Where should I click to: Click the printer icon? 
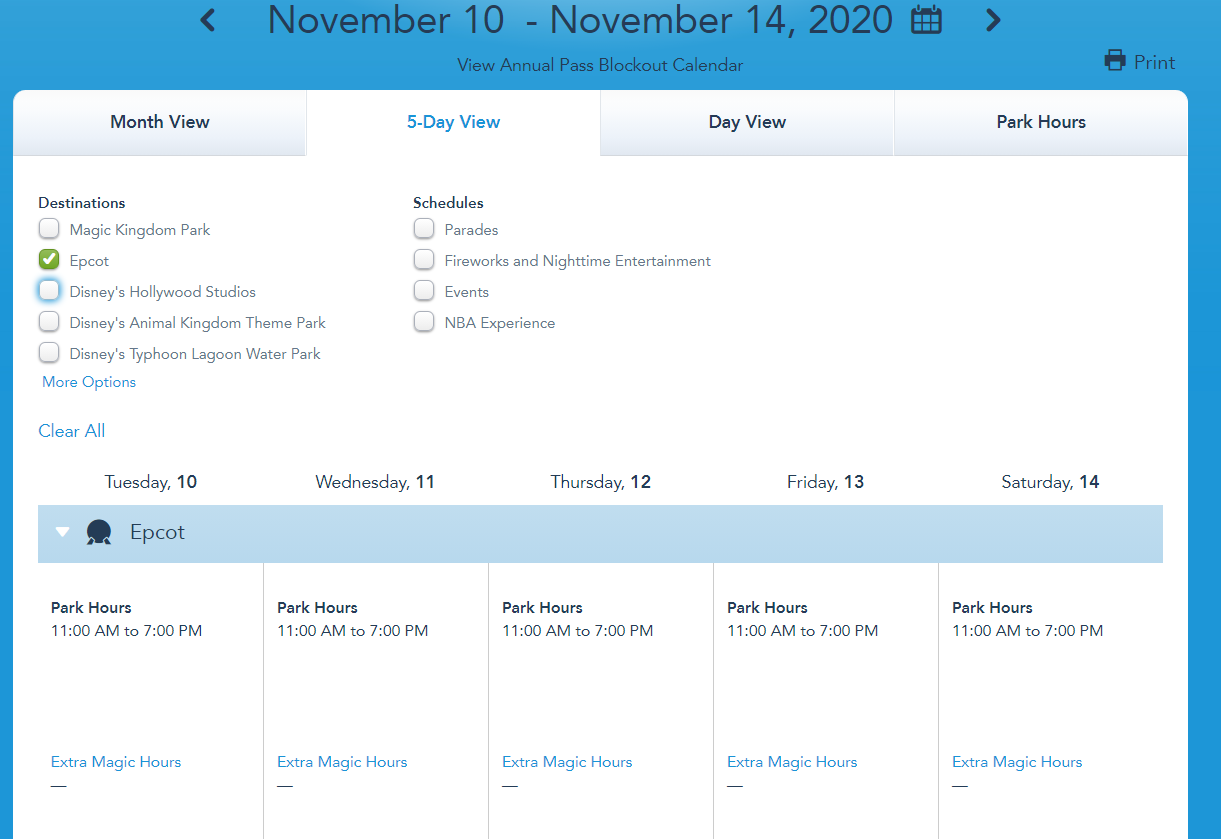coord(1114,62)
